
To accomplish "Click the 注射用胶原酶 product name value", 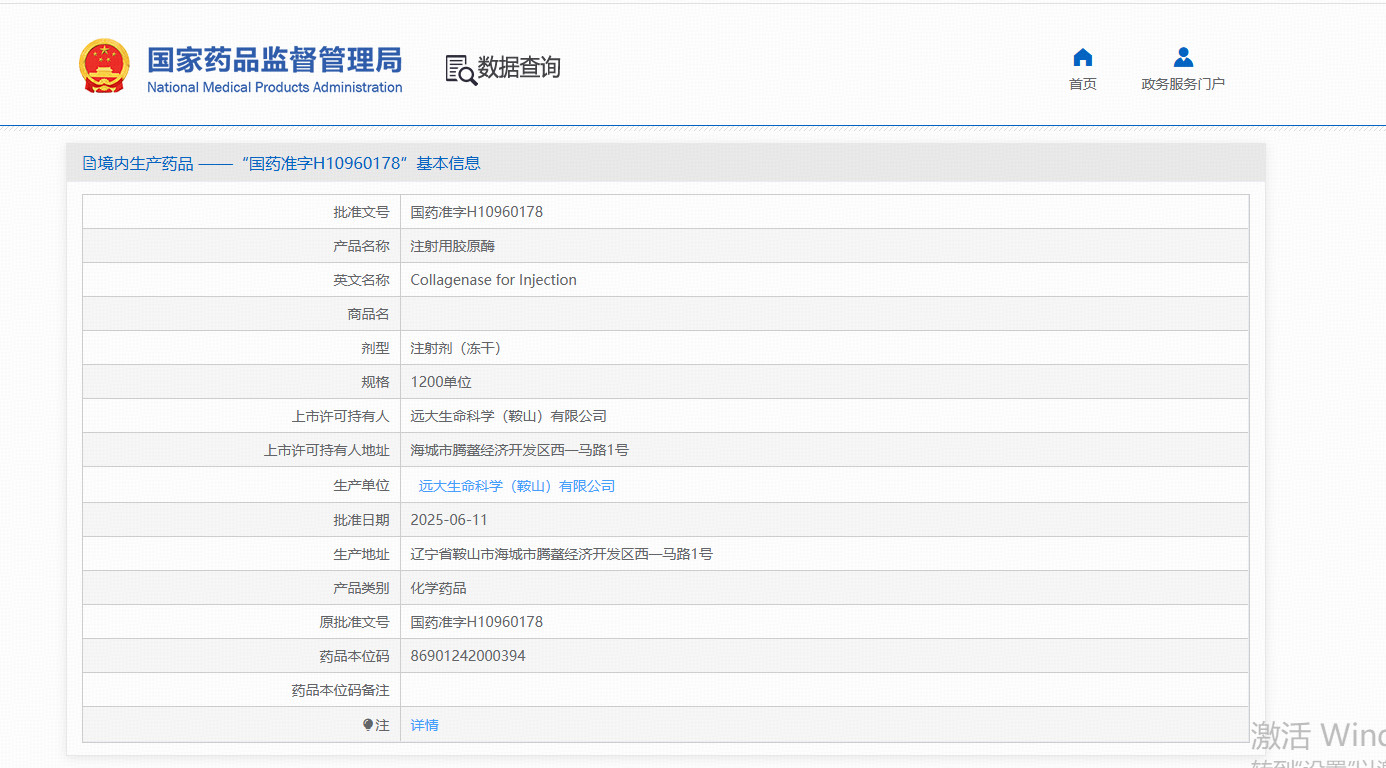I will pos(452,246).
